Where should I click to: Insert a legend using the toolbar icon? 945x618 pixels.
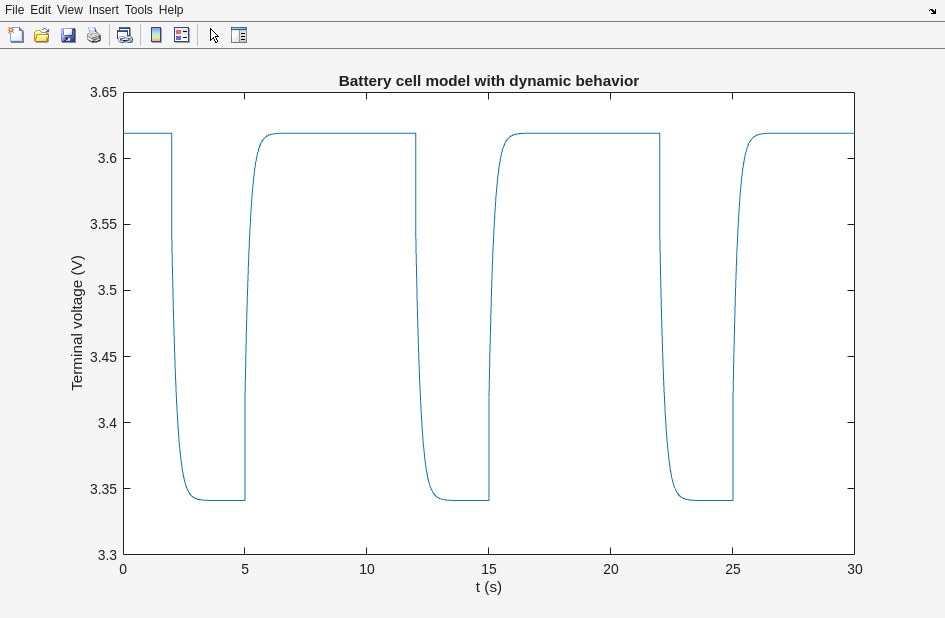pos(181,35)
